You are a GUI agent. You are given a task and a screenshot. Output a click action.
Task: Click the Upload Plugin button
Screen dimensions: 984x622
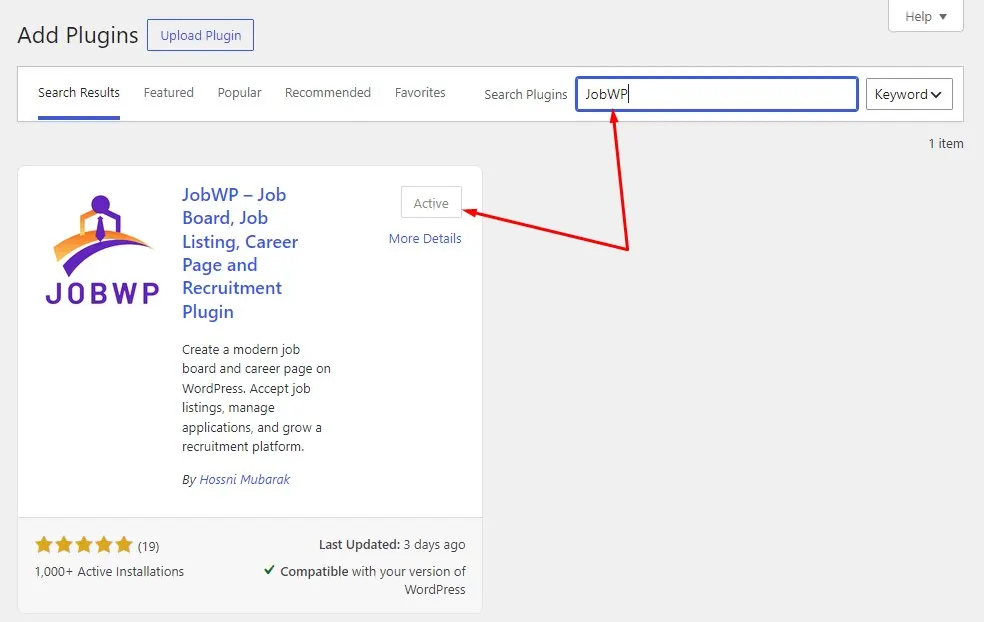(200, 35)
